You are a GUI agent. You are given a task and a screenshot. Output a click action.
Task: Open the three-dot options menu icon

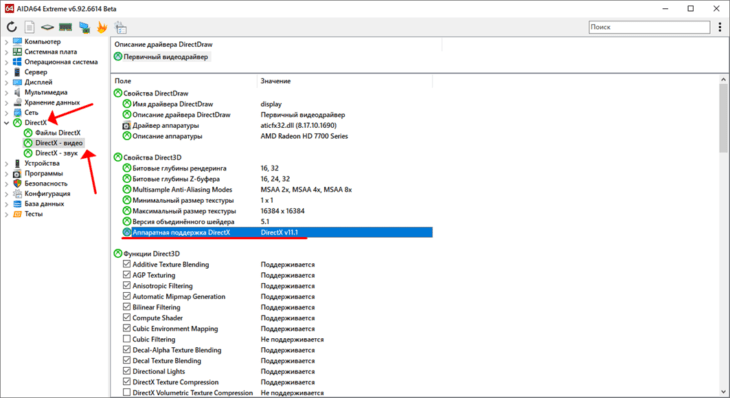tap(720, 27)
